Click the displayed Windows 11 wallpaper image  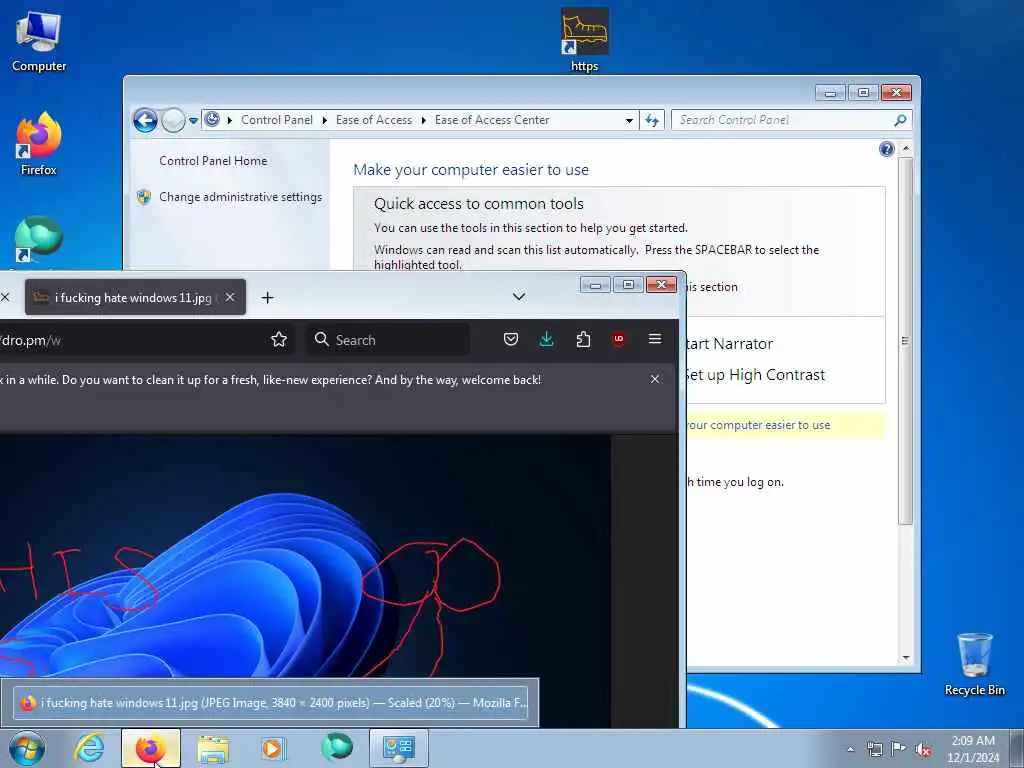click(305, 555)
